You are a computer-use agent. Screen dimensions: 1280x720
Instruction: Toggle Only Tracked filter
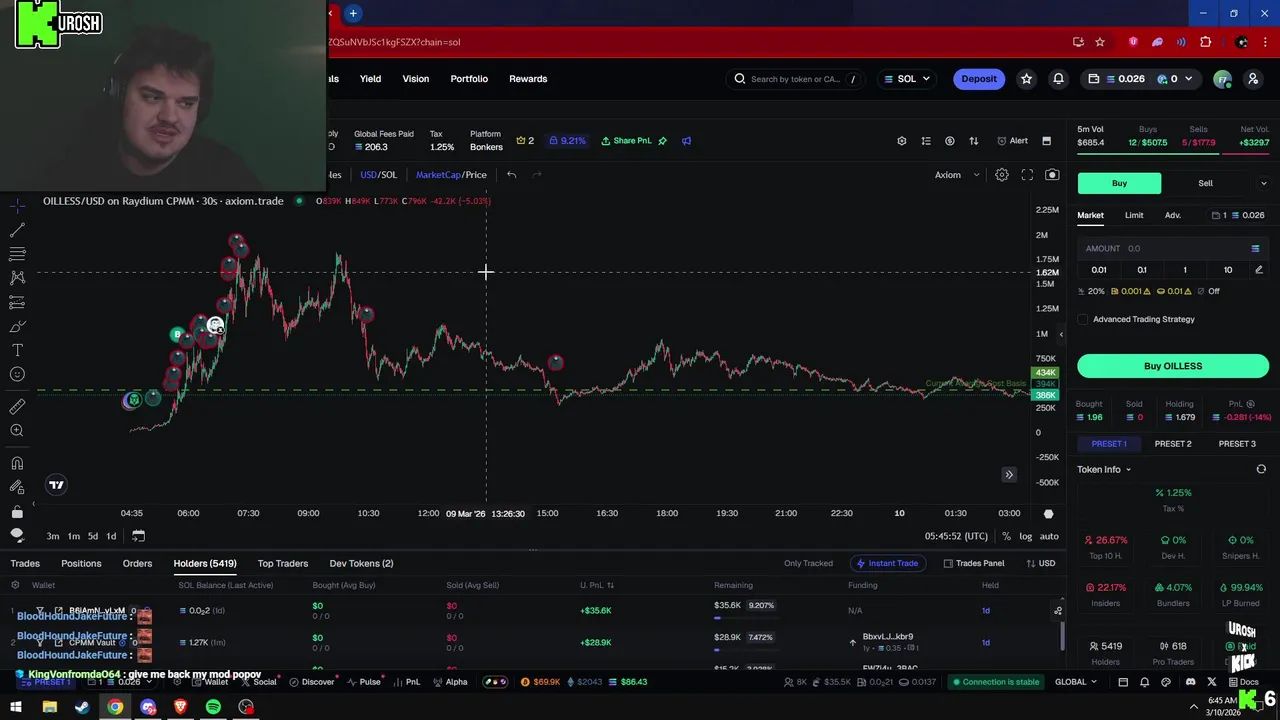point(808,564)
